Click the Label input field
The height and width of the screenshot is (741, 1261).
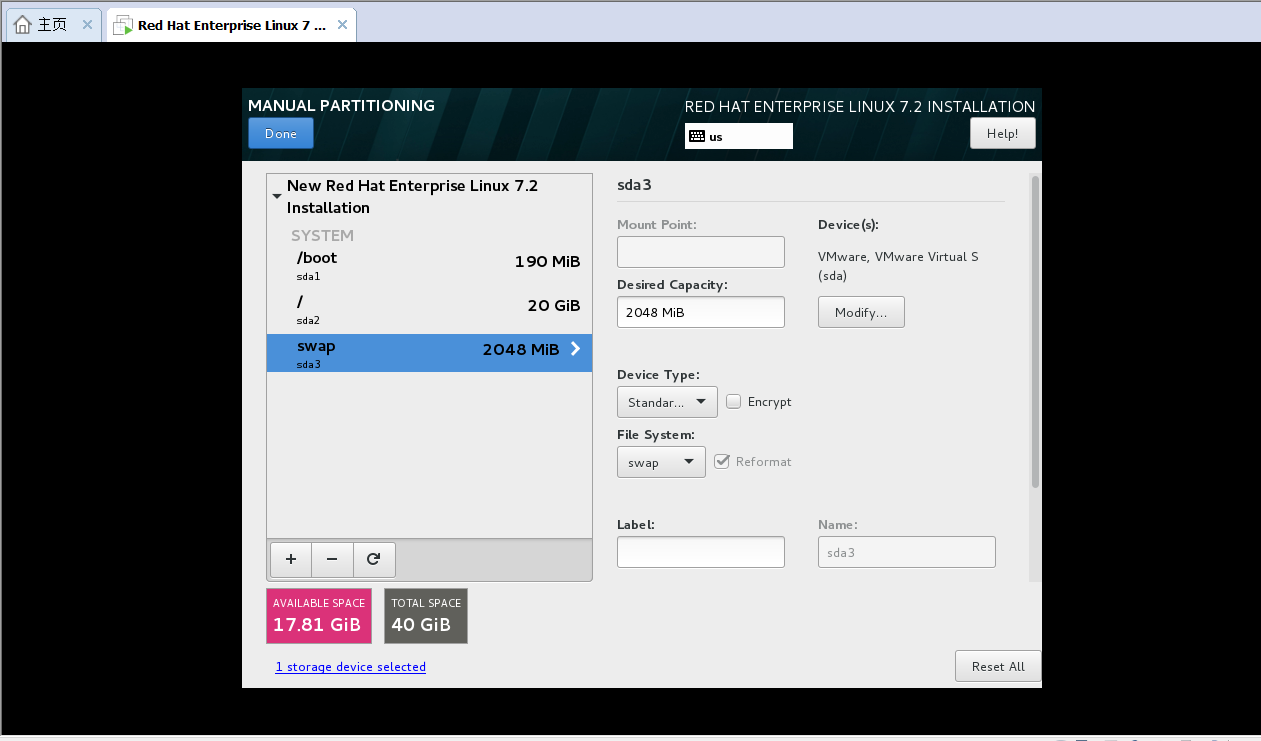[701, 552]
